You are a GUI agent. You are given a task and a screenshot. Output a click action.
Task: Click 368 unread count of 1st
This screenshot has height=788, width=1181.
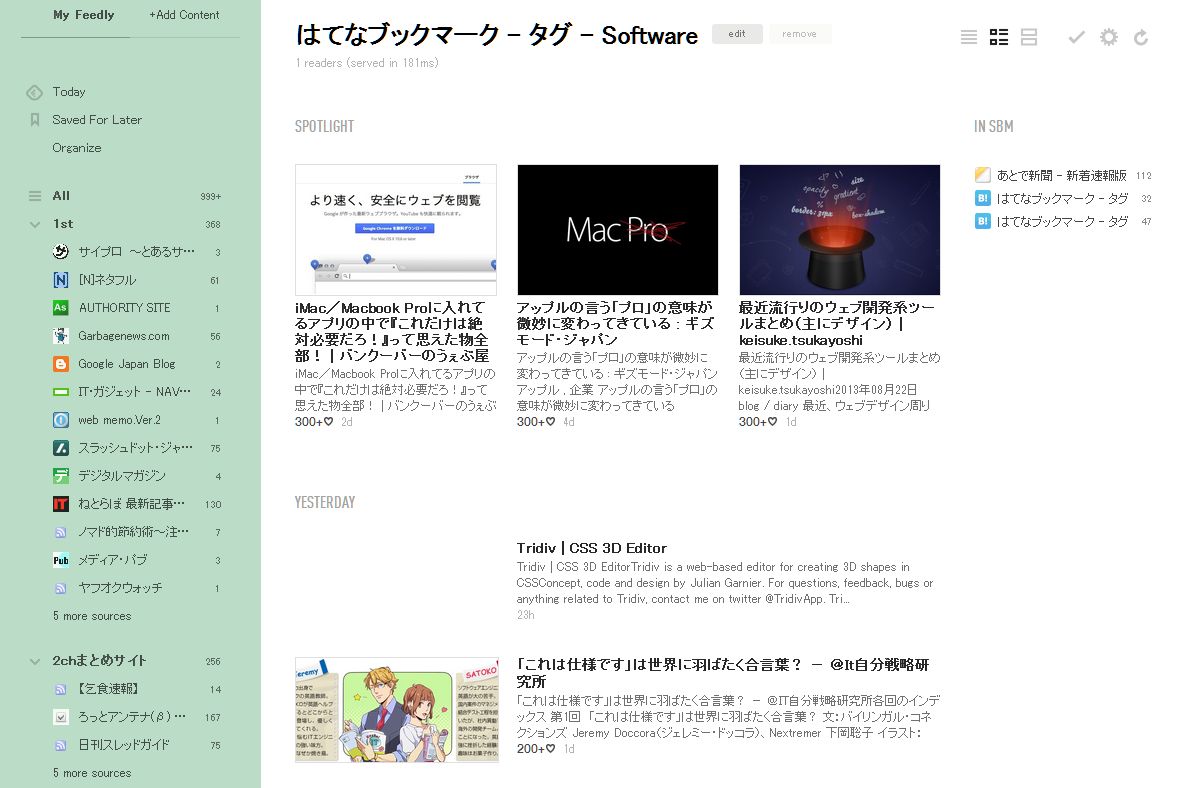(213, 224)
